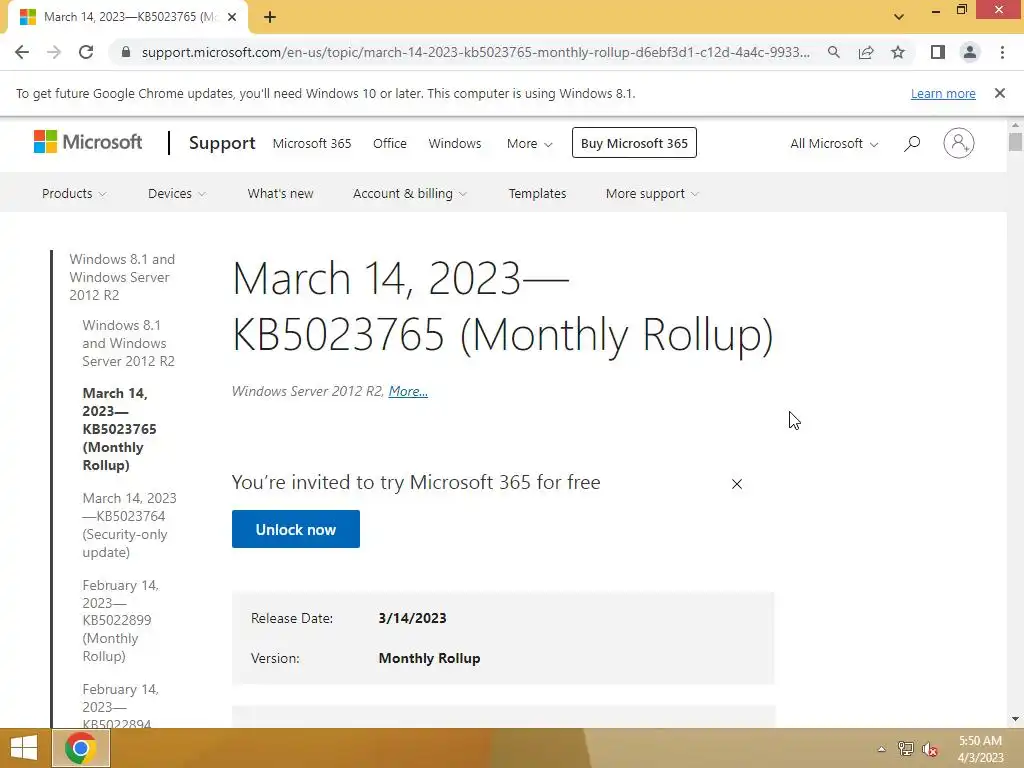Open the Chrome three-dot menu
Screen dimensions: 1024x768
click(x=1002, y=52)
